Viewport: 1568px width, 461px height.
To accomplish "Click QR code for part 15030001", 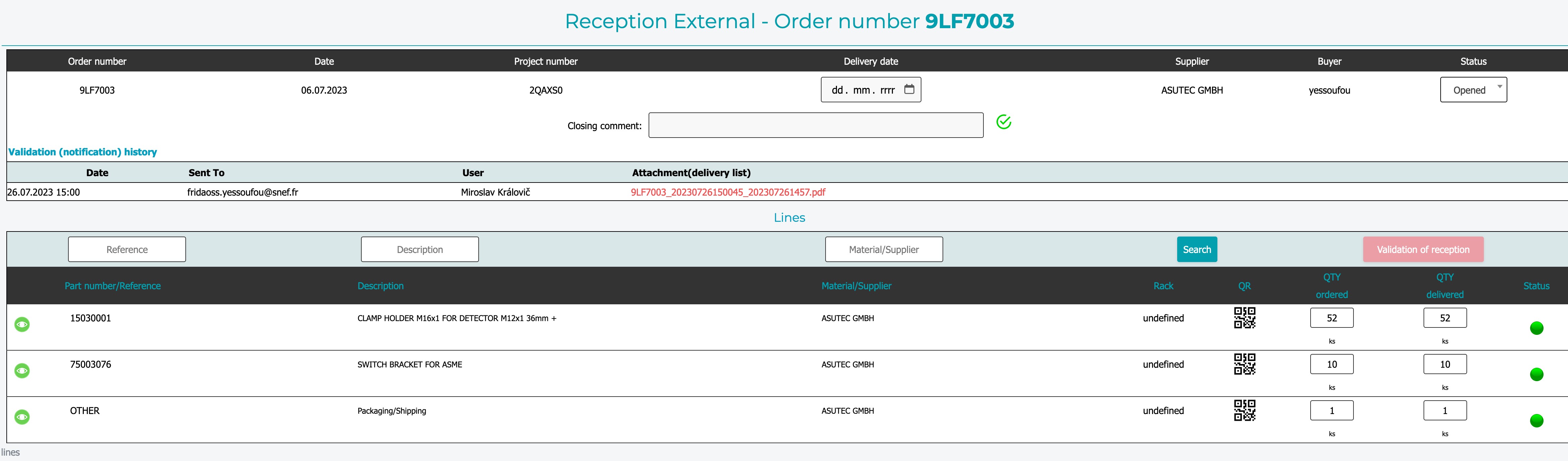I will click(x=1244, y=318).
